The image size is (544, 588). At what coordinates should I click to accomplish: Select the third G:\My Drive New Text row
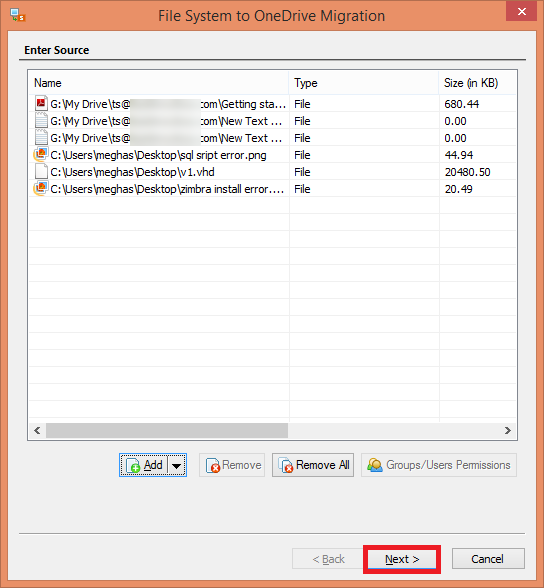click(273, 138)
